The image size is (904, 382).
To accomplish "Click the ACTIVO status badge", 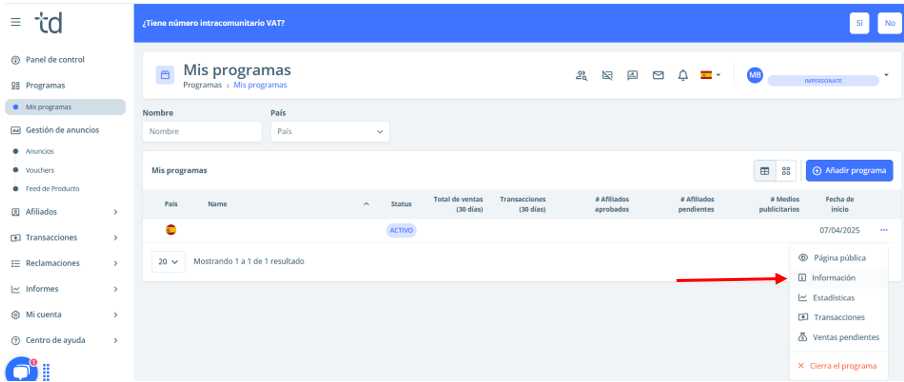I will point(401,230).
